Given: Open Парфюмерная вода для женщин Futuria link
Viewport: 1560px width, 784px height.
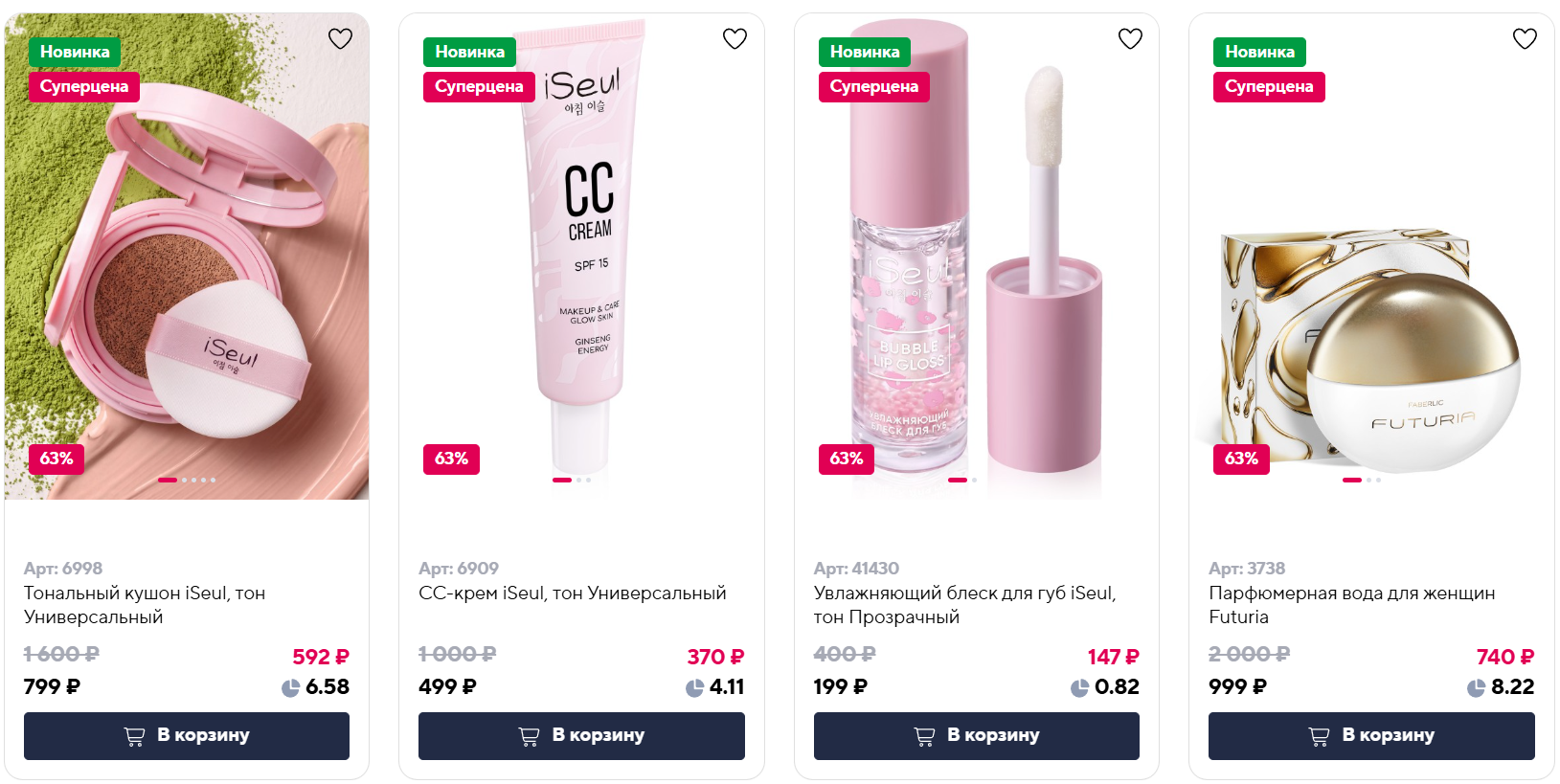Looking at the screenshot, I should (1351, 605).
